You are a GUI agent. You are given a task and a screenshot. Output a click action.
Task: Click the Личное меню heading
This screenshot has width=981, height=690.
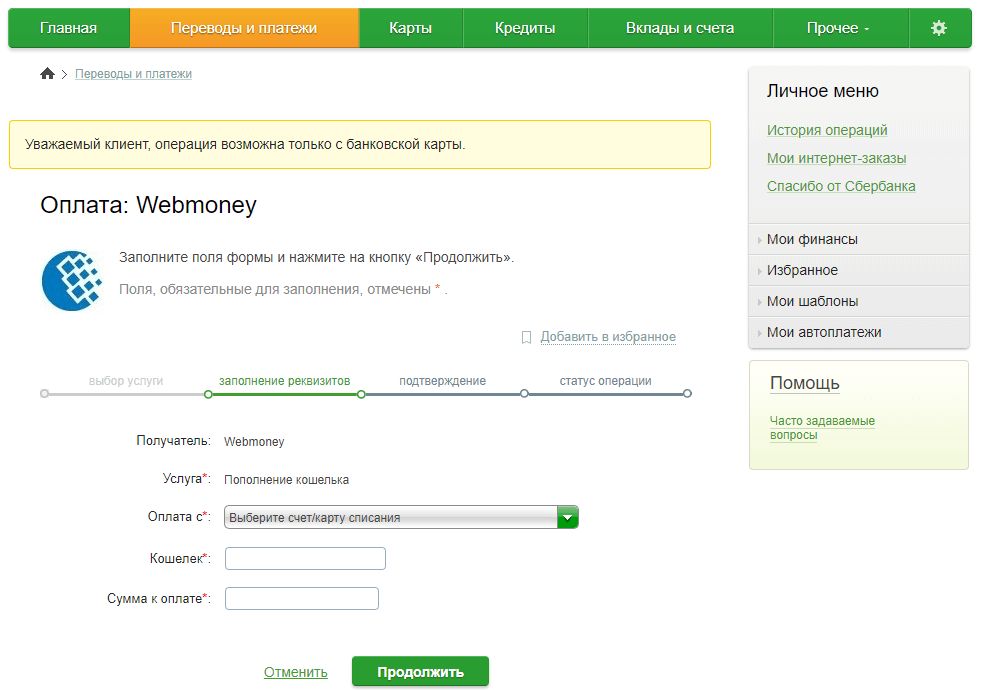point(823,91)
